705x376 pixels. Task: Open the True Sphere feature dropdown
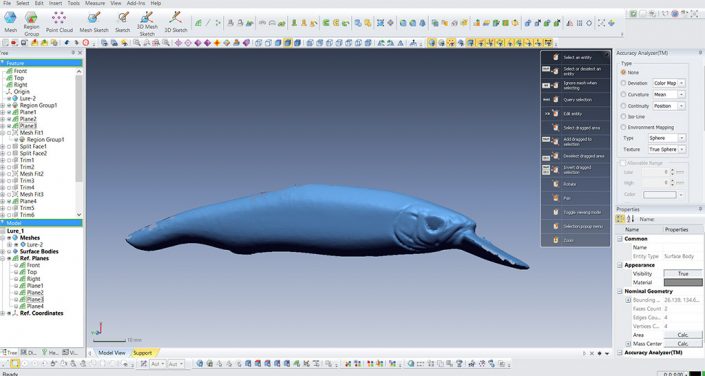pyautogui.click(x=667, y=149)
